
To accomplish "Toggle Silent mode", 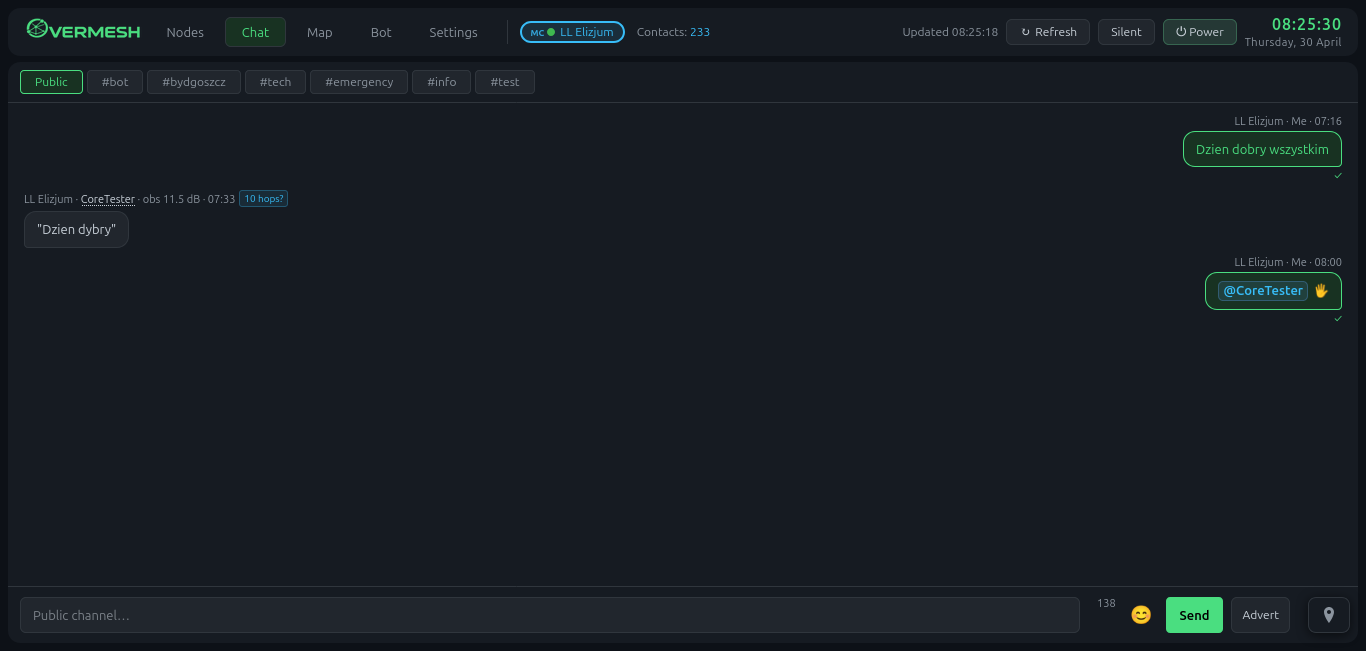I will pyautogui.click(x=1126, y=32).
